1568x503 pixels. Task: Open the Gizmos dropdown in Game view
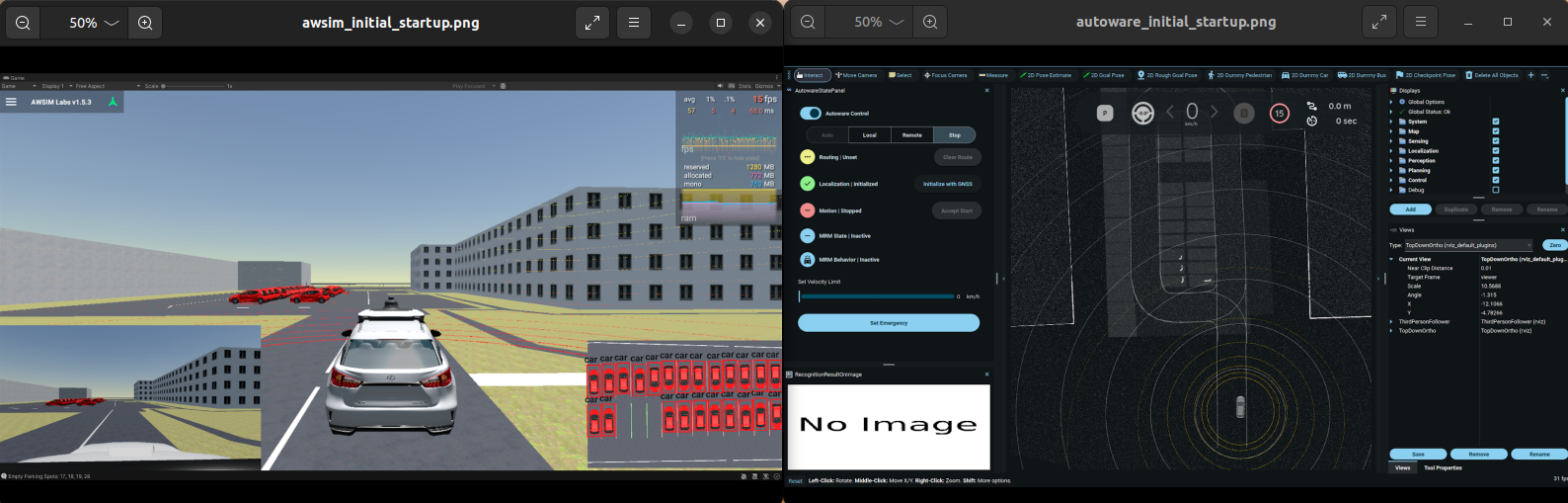(x=766, y=86)
